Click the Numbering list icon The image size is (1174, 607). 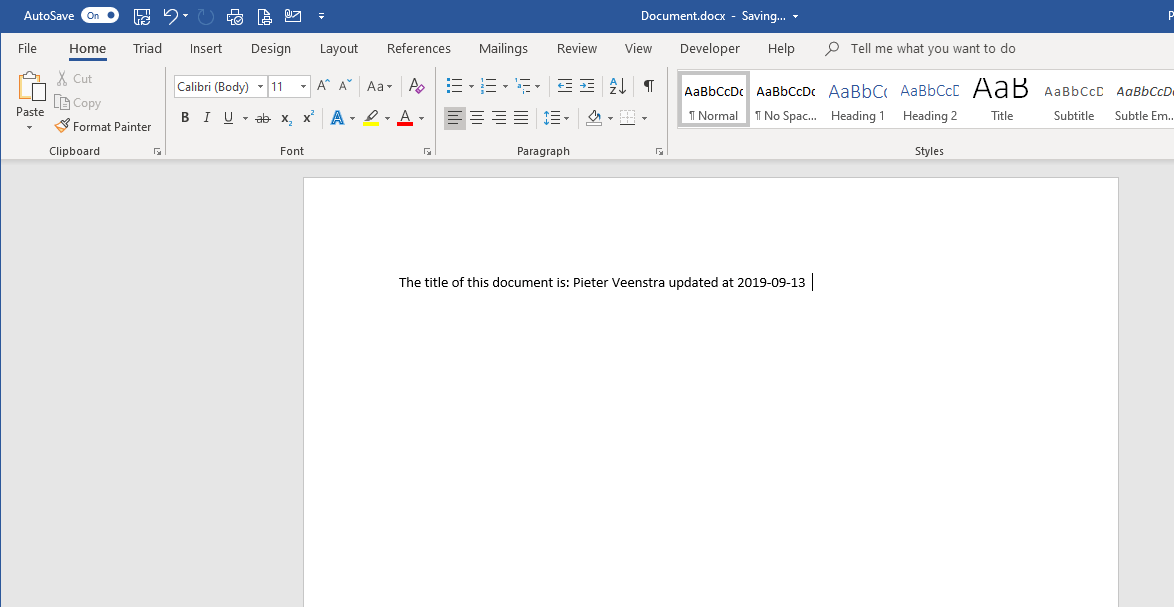click(489, 86)
